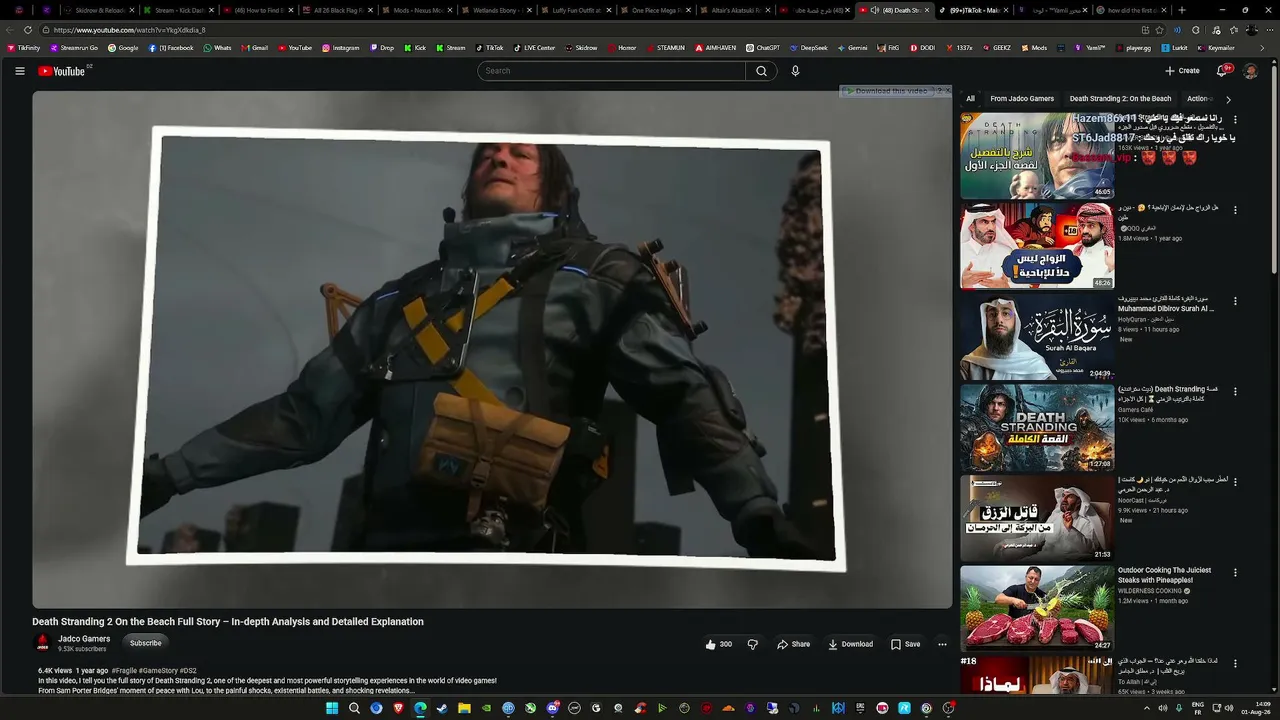Image resolution: width=1280 pixels, height=720 pixels.
Task: Open the #Fragile hashtag link
Action: [x=125, y=671]
